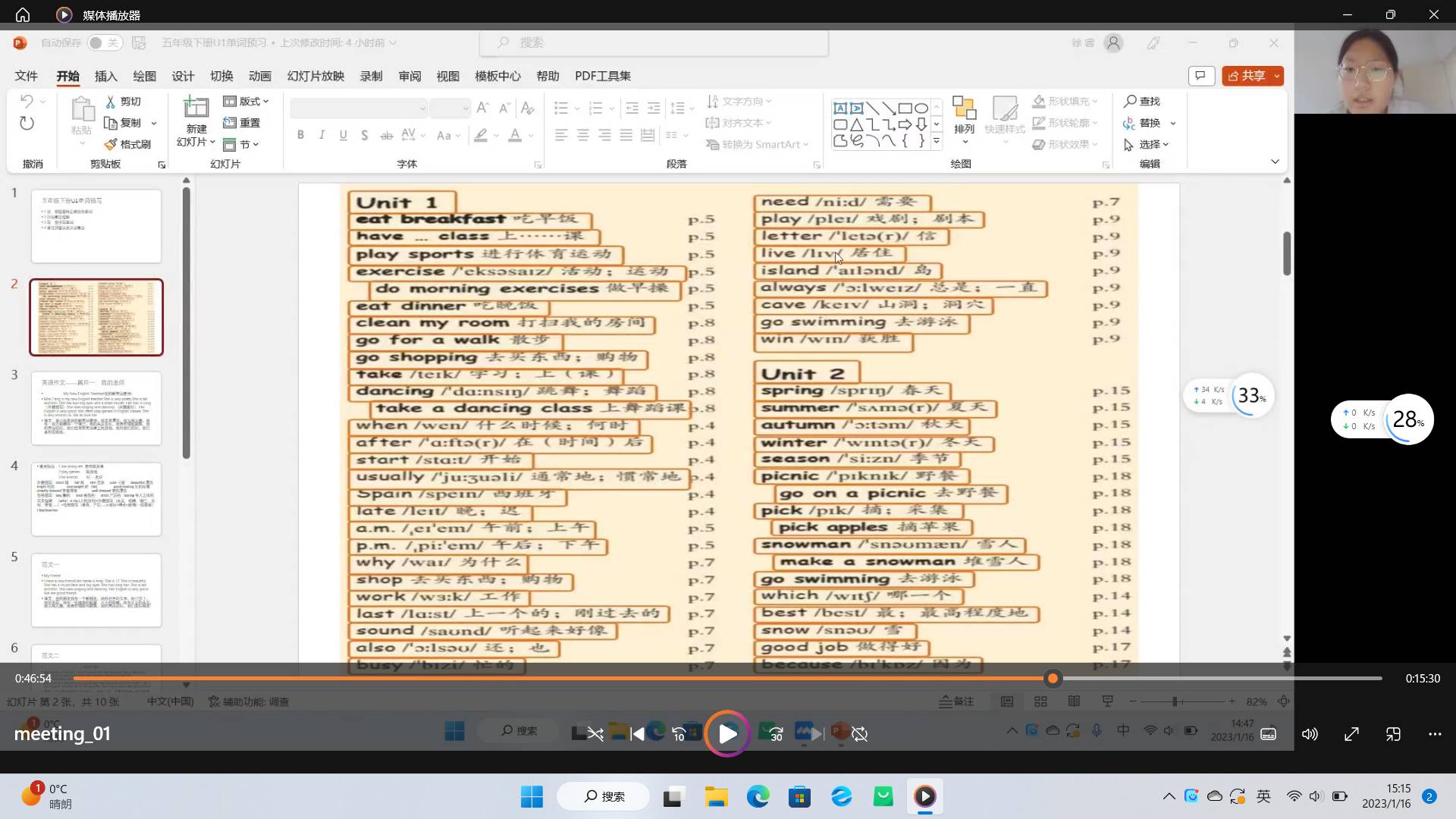The width and height of the screenshot is (1456, 819).
Task: Expand the 节 section dropdown
Action: [241, 144]
